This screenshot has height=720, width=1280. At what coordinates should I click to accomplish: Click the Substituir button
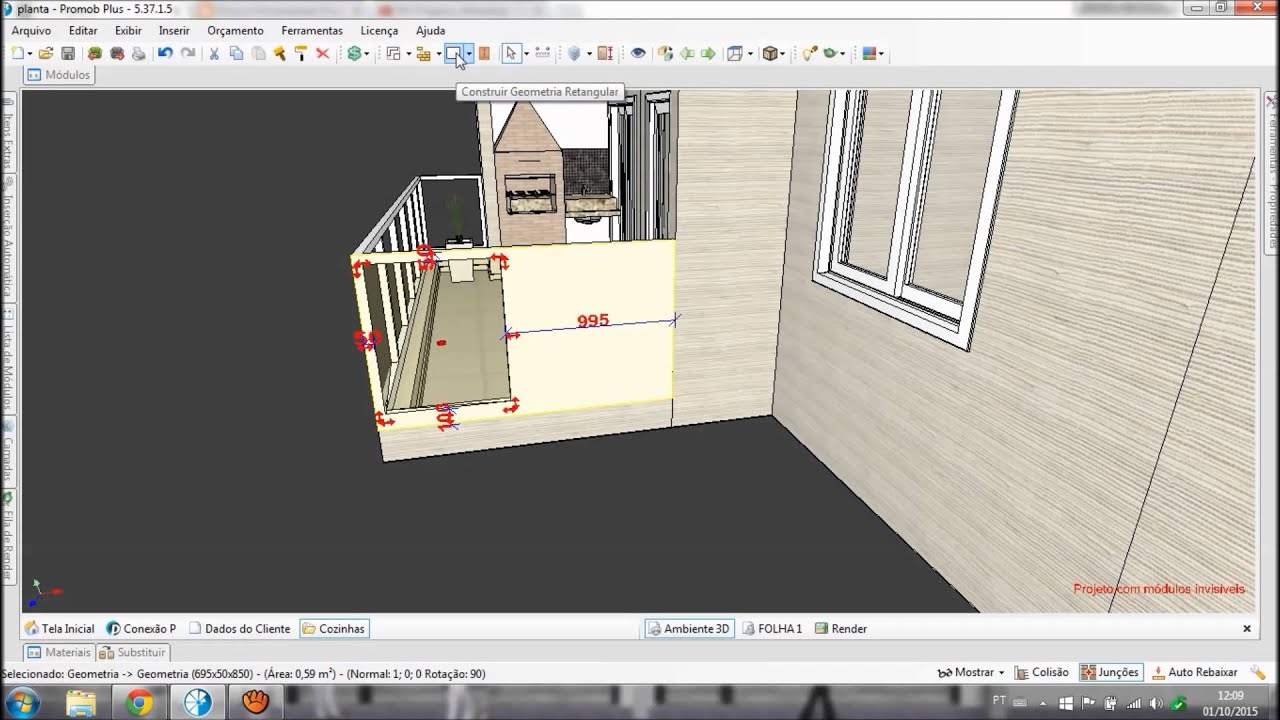[132, 652]
